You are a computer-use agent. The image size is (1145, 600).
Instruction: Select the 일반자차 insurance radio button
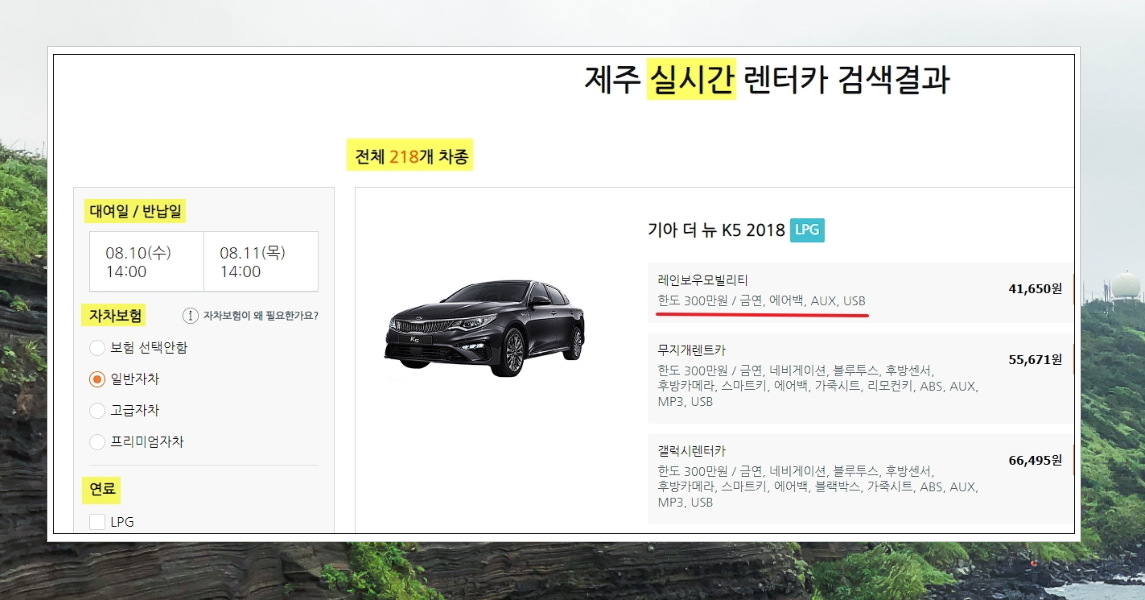point(97,379)
